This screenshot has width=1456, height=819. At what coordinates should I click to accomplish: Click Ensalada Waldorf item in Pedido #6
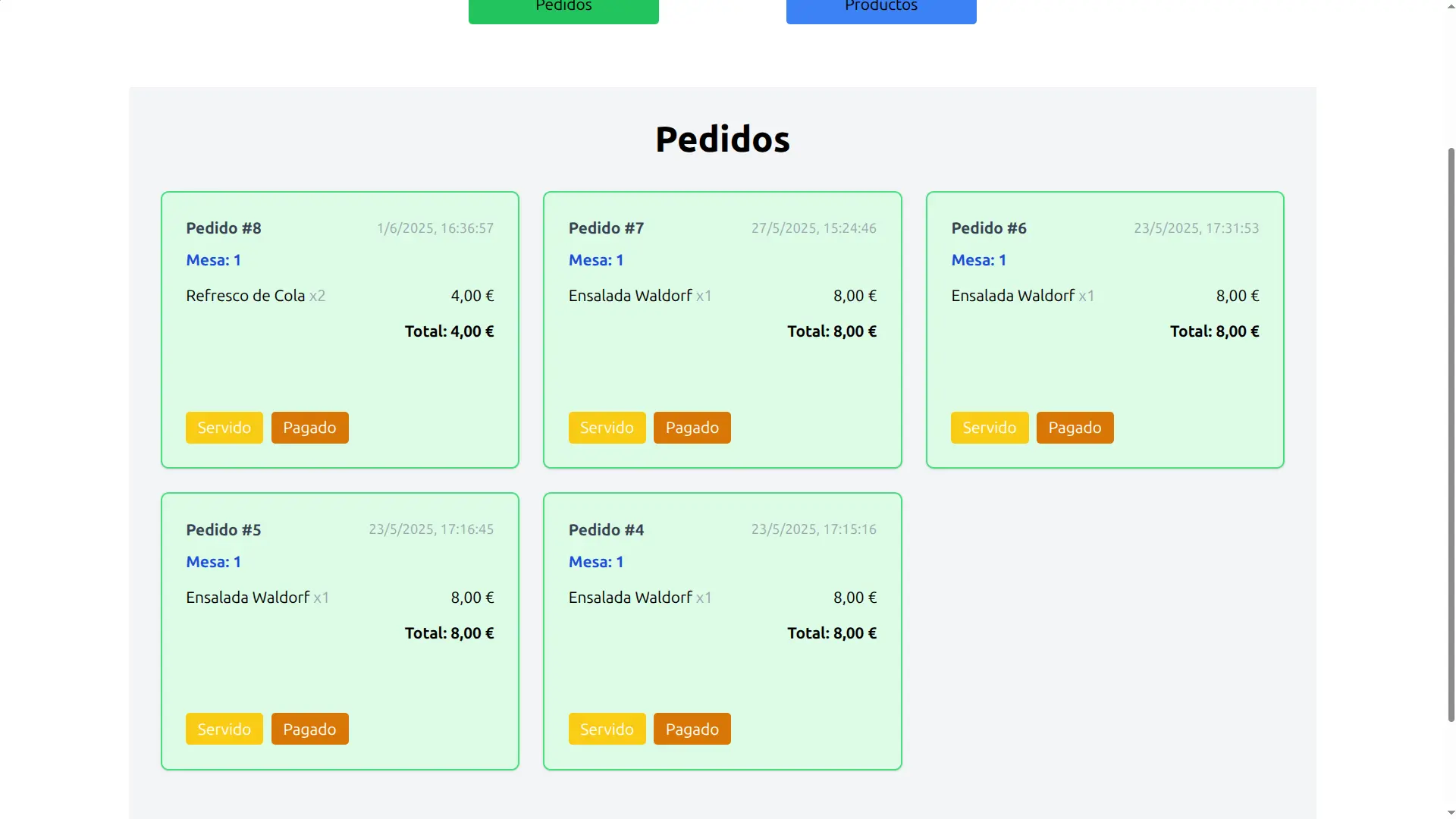(1013, 296)
